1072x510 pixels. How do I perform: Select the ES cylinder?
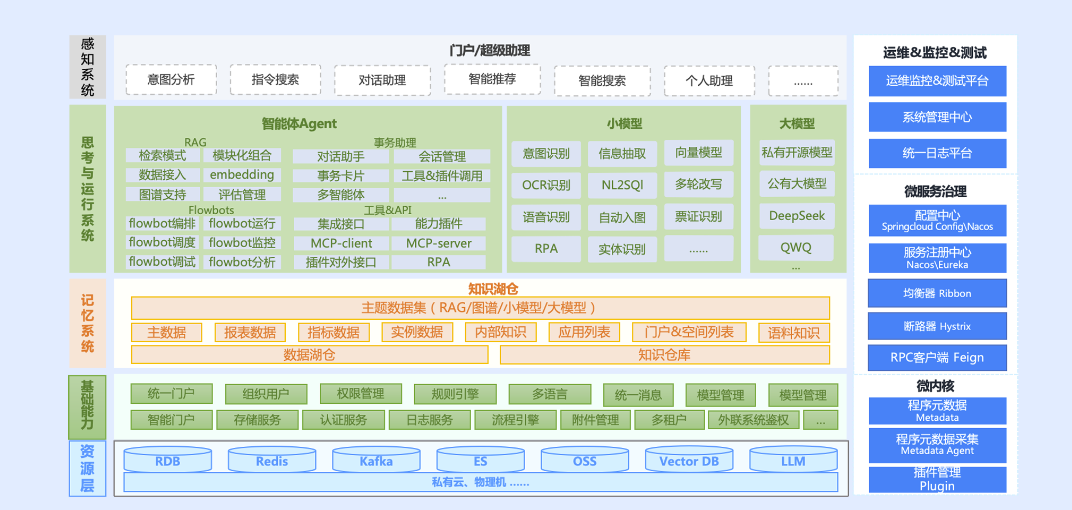coord(480,461)
